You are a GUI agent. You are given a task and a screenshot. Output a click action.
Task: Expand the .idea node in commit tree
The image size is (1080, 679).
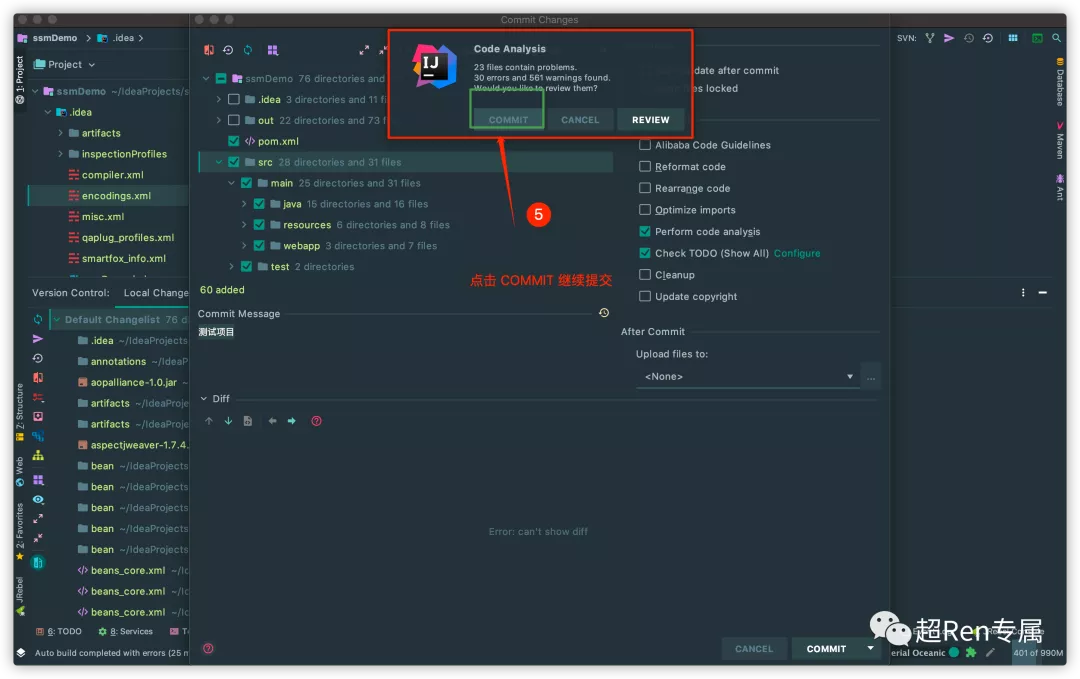tap(219, 99)
